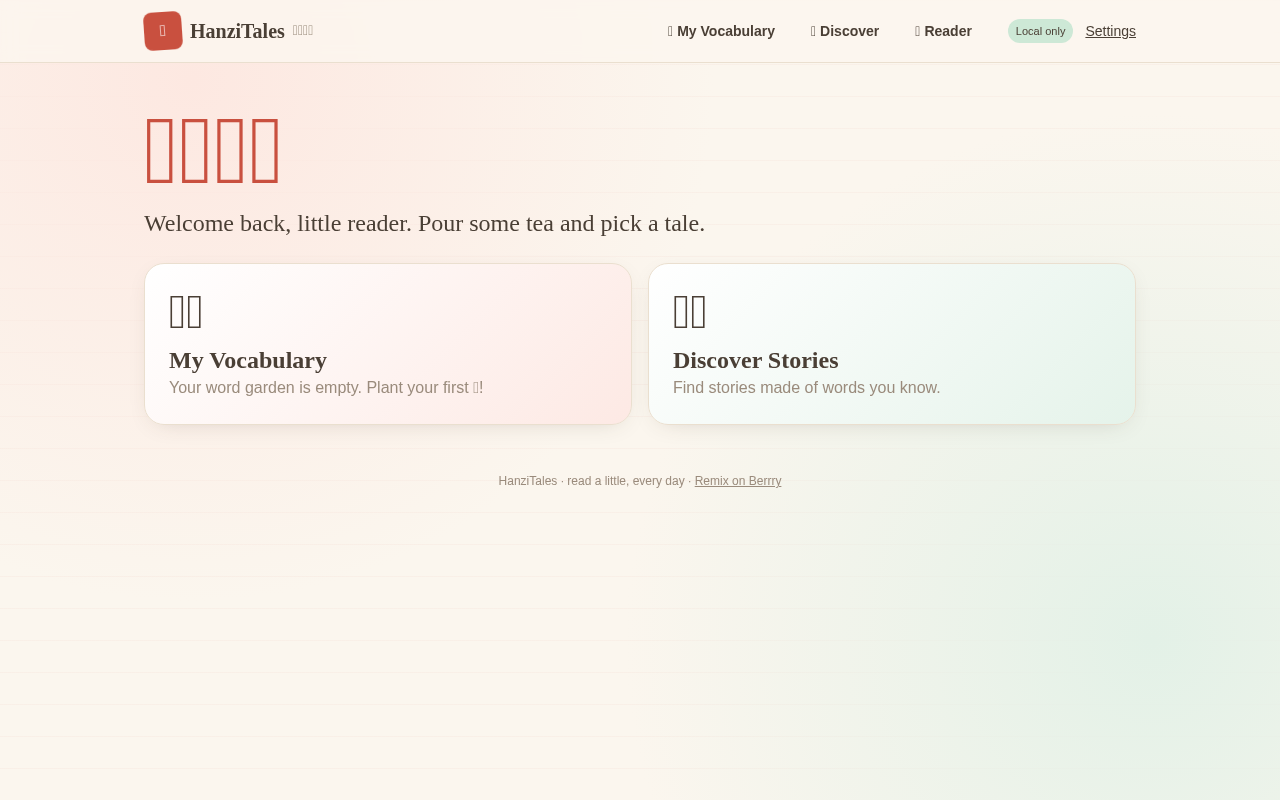Switch to the Reader nav item
The width and height of the screenshot is (1280, 800).
943,31
